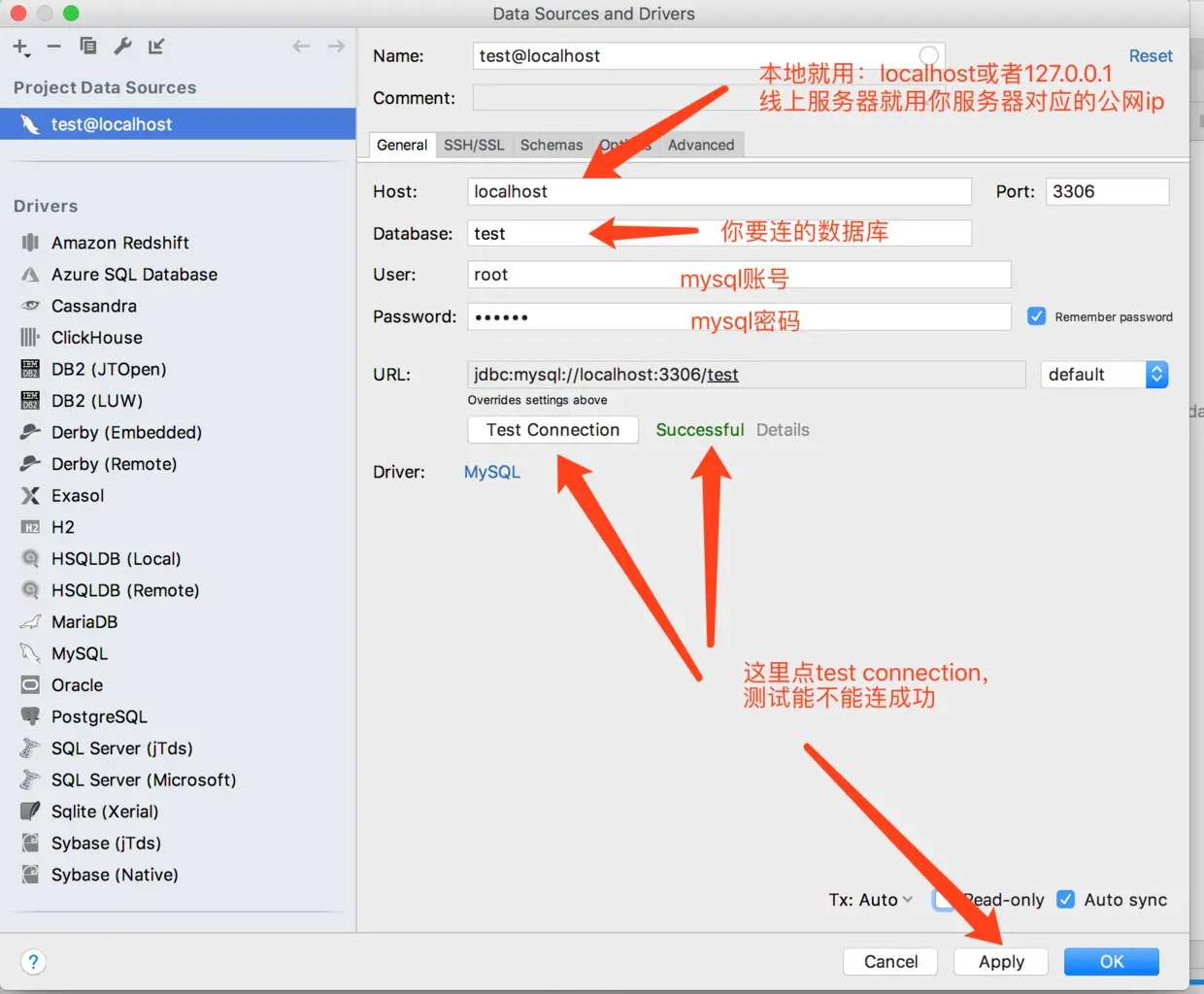The height and width of the screenshot is (994, 1204).
Task: Click the Apply button
Action: point(1001,961)
